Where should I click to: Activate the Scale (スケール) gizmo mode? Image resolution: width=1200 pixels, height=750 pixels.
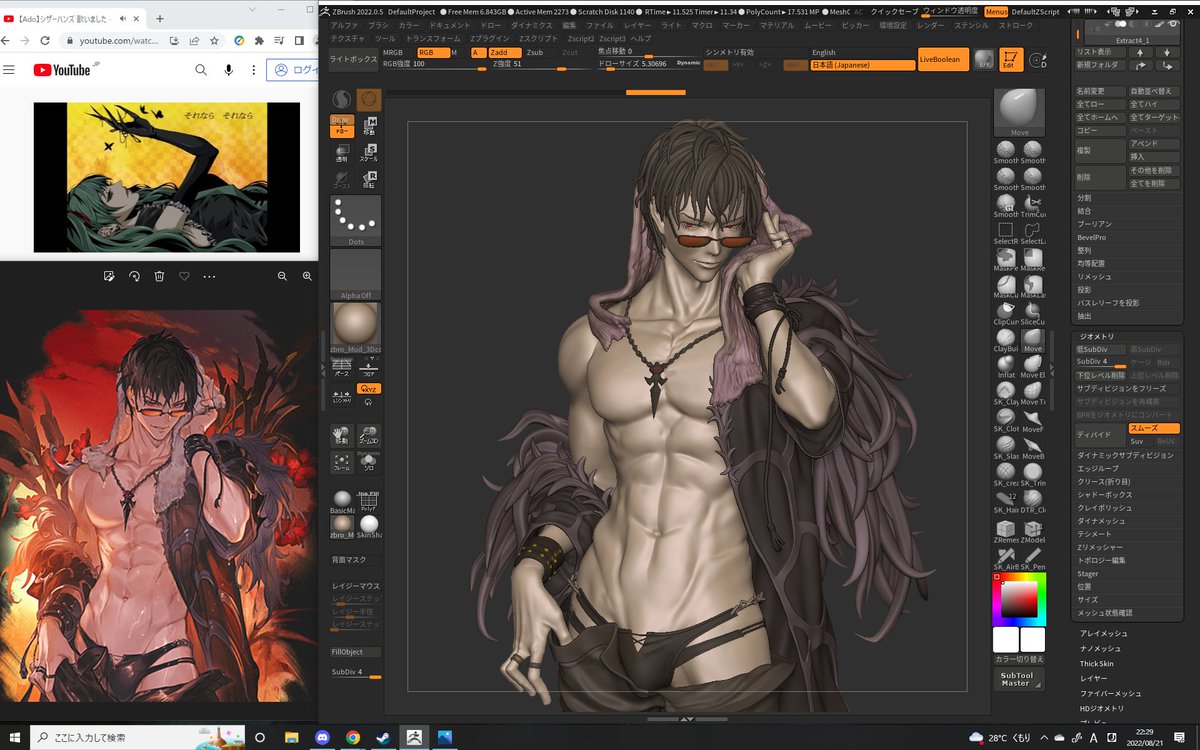click(369, 153)
